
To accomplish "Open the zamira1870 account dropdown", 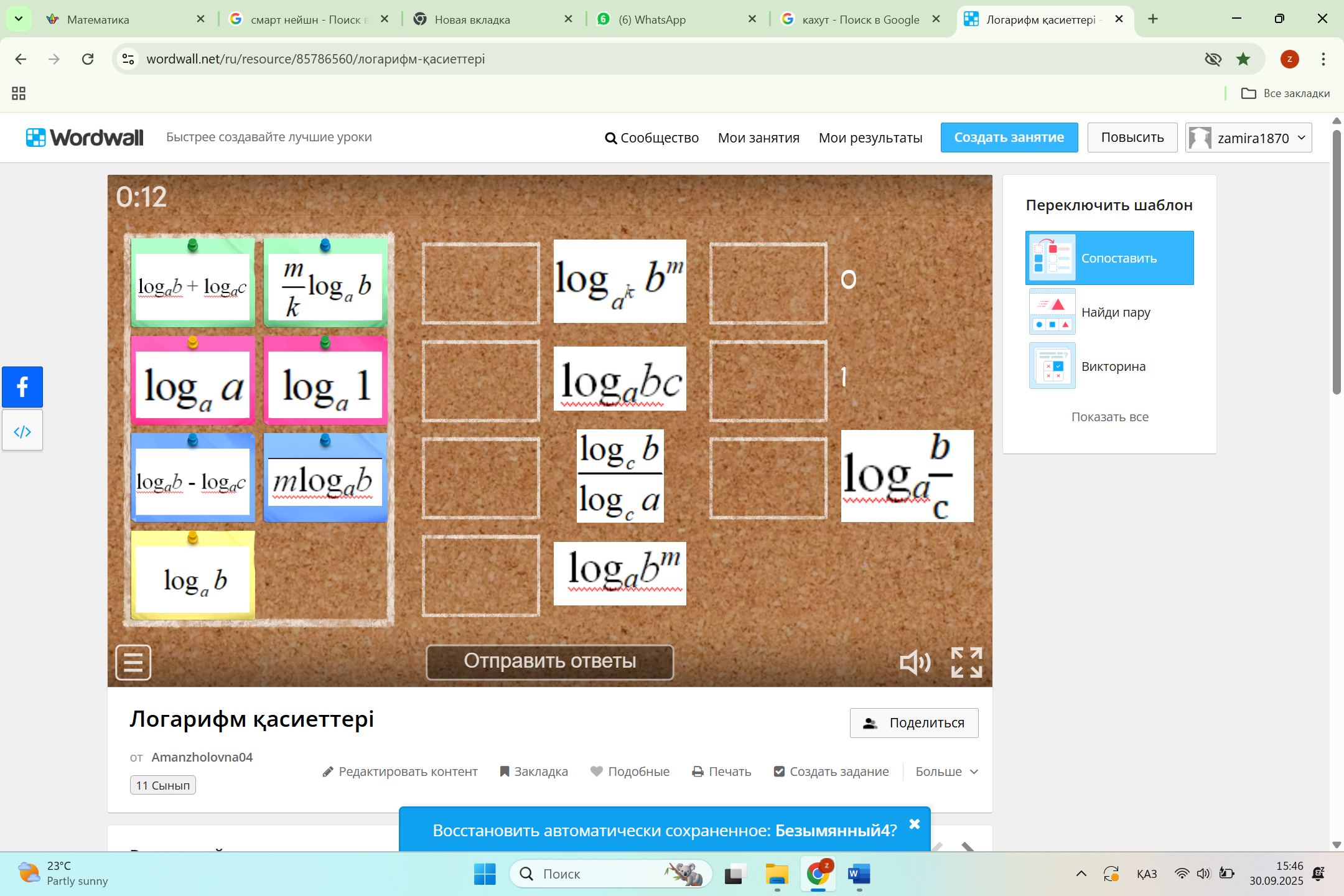I will pyautogui.click(x=1248, y=138).
